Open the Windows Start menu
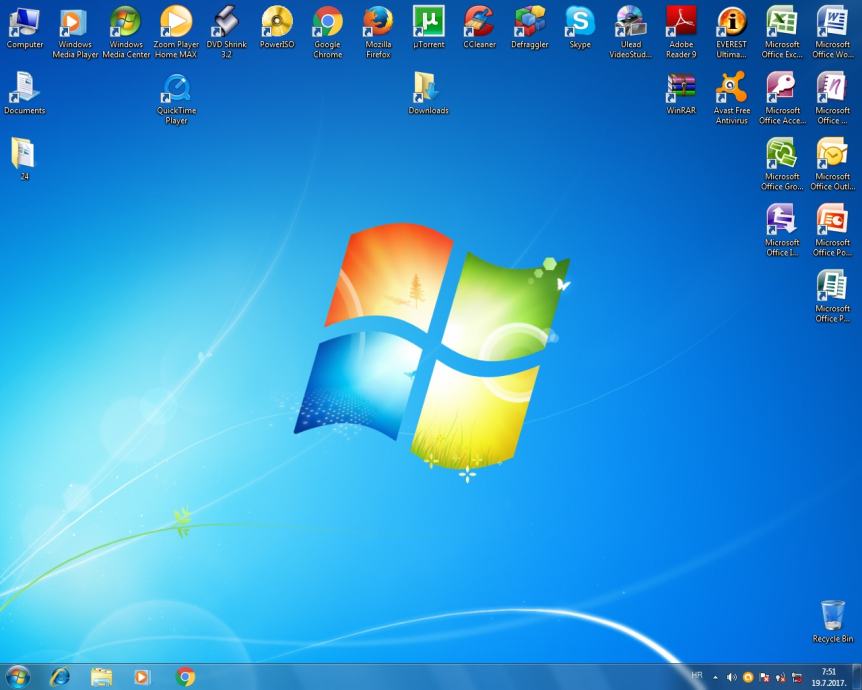Image resolution: width=862 pixels, height=690 pixels. click(17, 677)
